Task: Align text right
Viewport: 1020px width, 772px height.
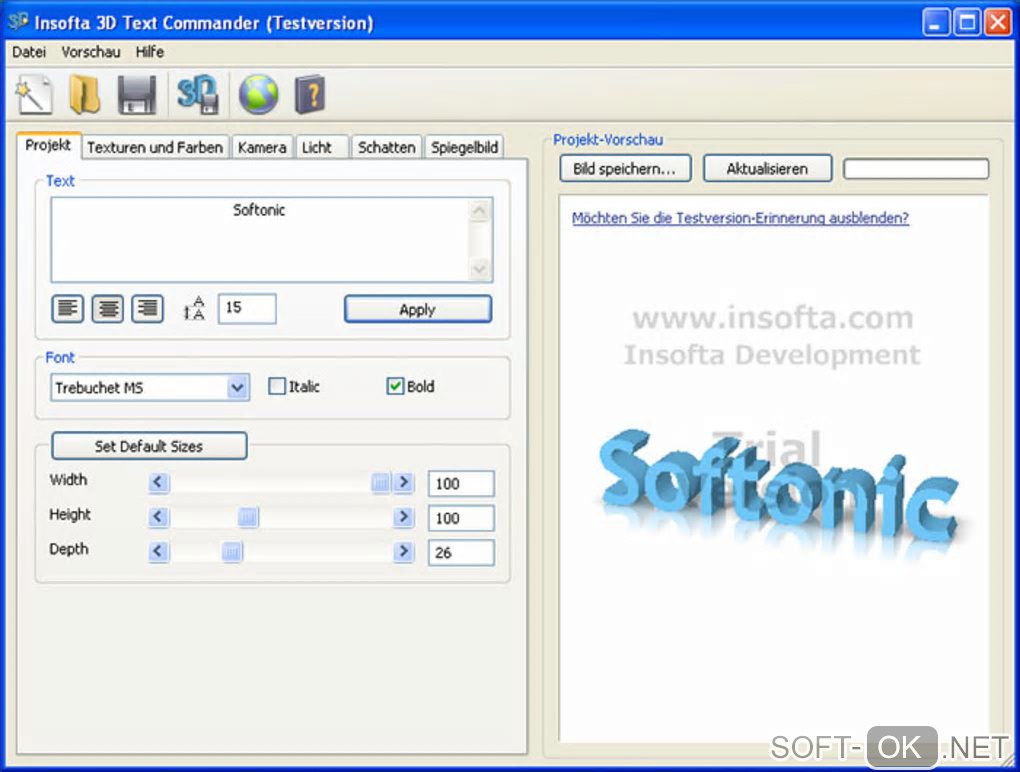Action: 148,308
